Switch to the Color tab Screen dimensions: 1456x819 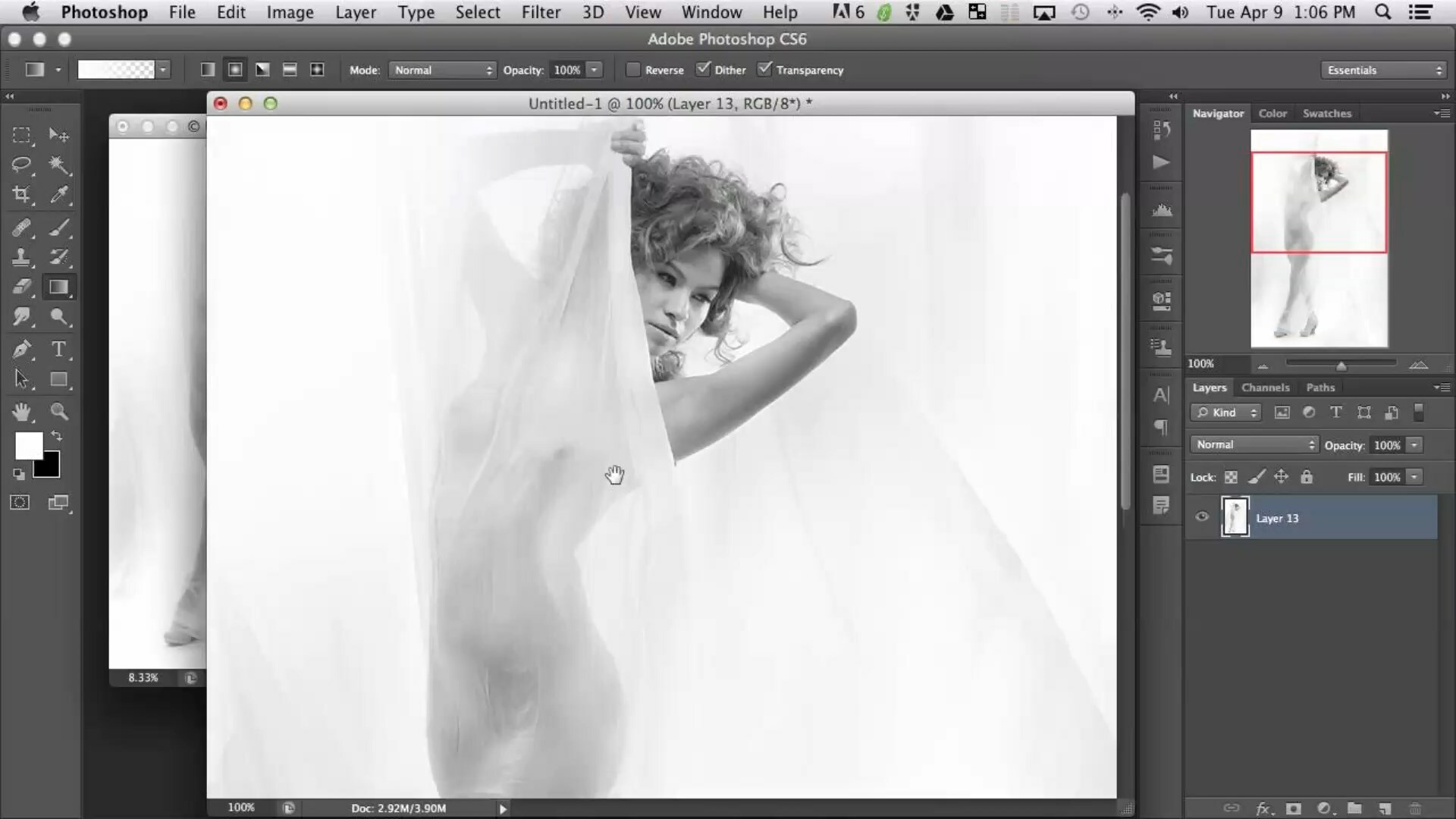[x=1272, y=113]
